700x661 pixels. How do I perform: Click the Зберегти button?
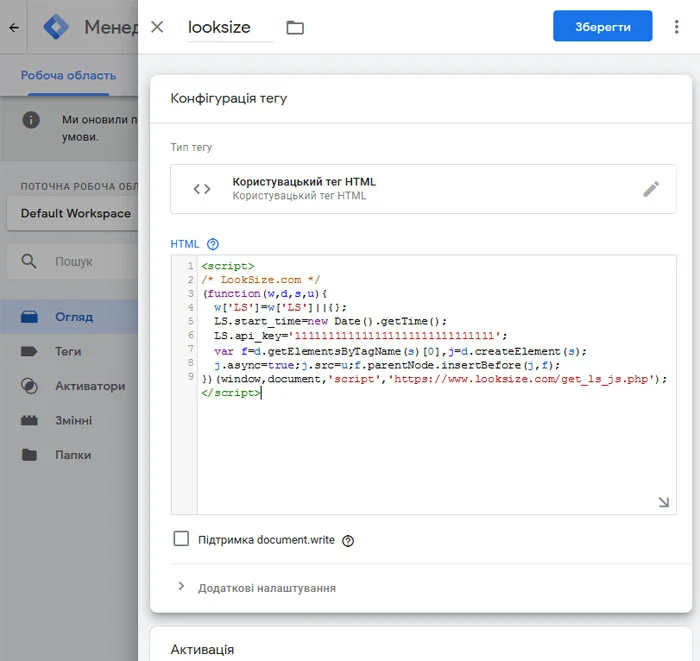(602, 26)
